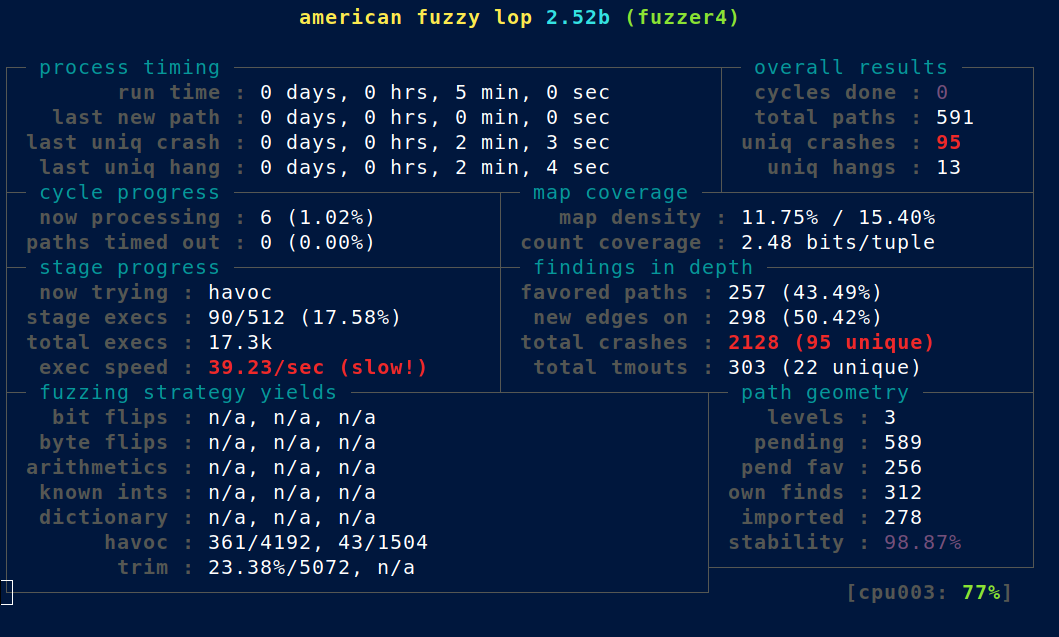
Task: Click the 'known ints' row label
Action: [103, 492]
